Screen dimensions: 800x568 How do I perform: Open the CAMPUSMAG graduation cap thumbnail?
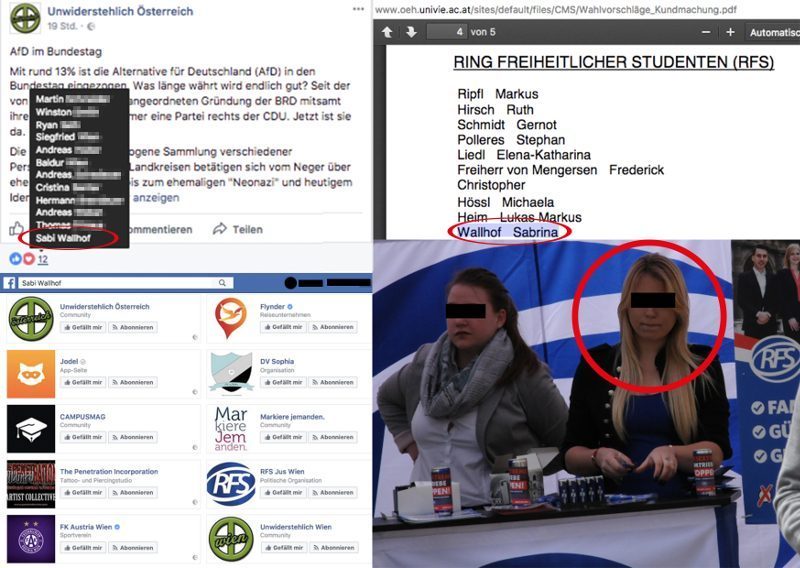[x=31, y=429]
